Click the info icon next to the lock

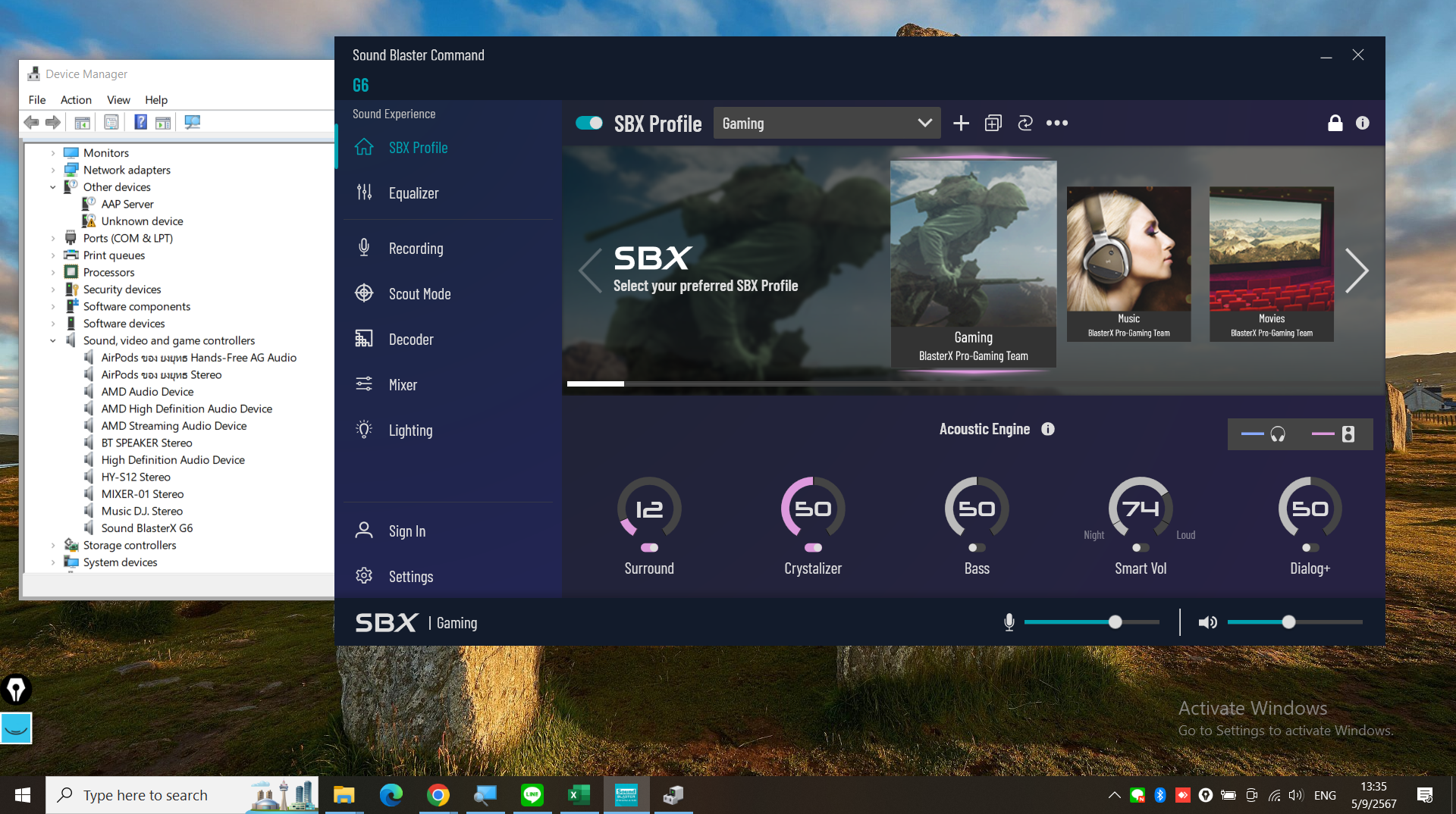[x=1363, y=123]
